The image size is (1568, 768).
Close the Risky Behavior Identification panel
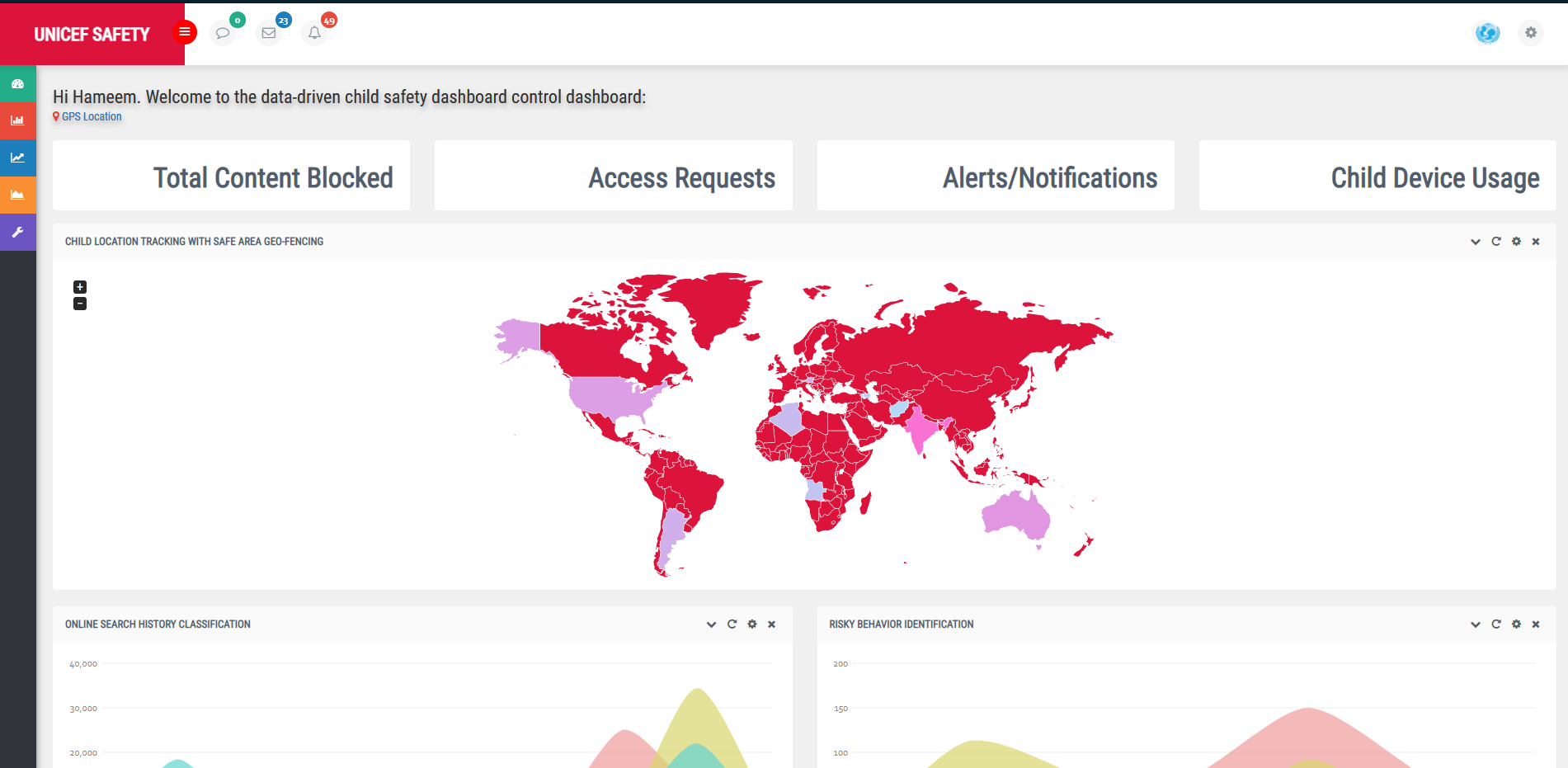coord(1536,624)
